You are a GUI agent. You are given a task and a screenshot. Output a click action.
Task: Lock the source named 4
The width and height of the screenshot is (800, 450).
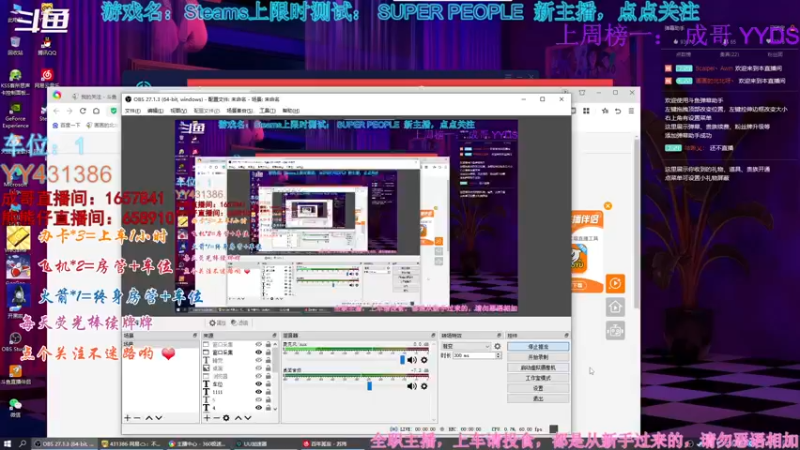coord(268,408)
